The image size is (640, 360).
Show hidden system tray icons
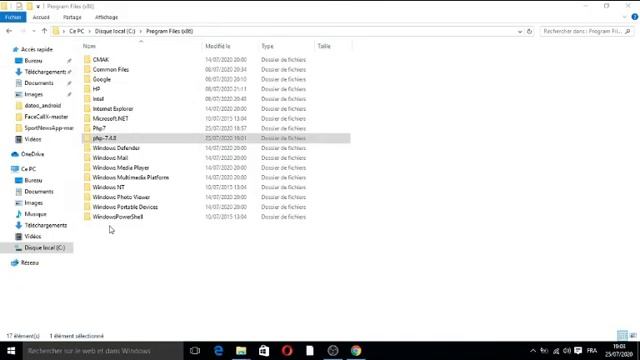point(533,351)
